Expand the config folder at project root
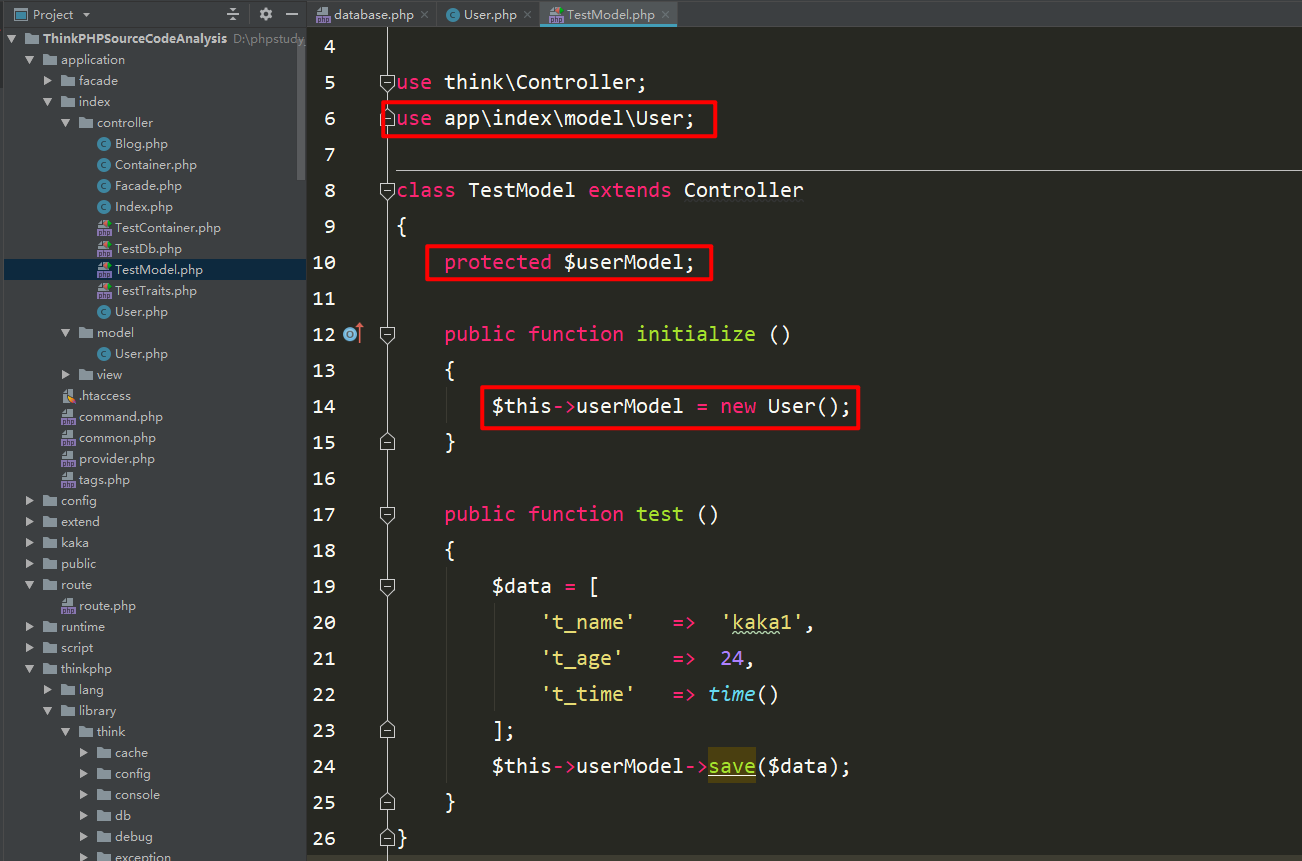Image resolution: width=1302 pixels, height=861 pixels. coord(30,501)
